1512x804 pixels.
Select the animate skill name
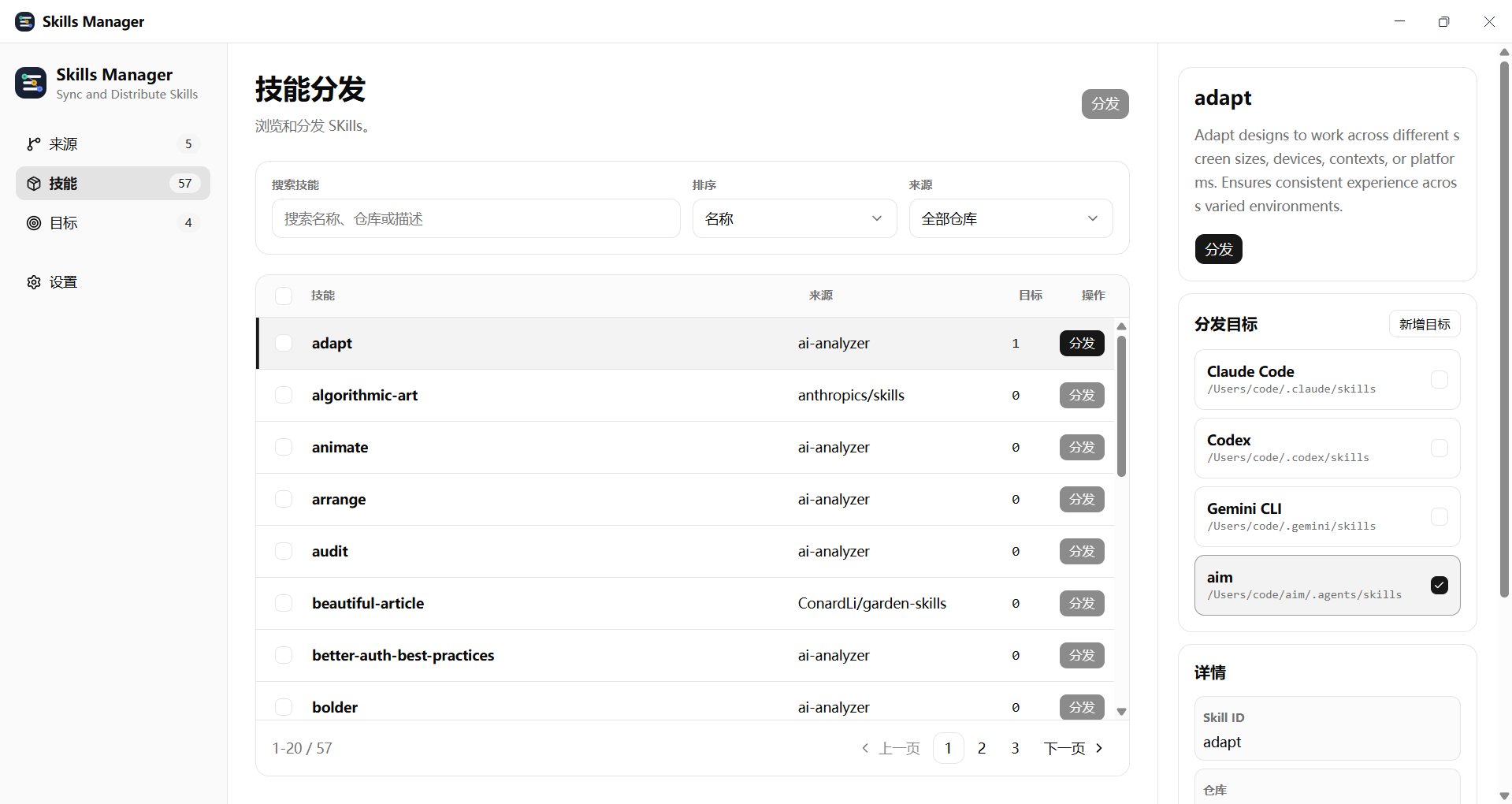tap(340, 447)
